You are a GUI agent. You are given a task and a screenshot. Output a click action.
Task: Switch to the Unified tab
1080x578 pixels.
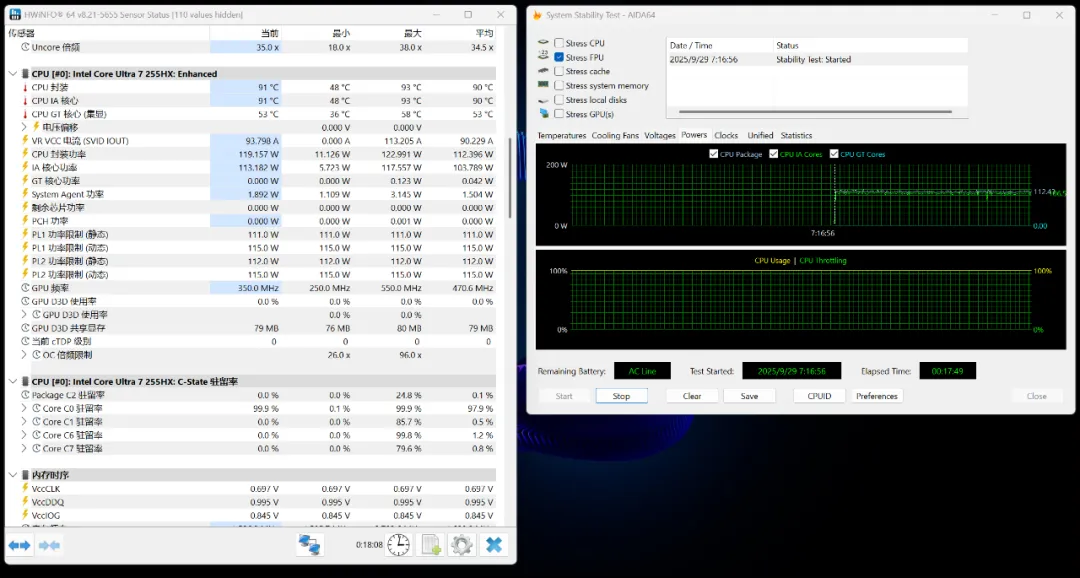760,136
